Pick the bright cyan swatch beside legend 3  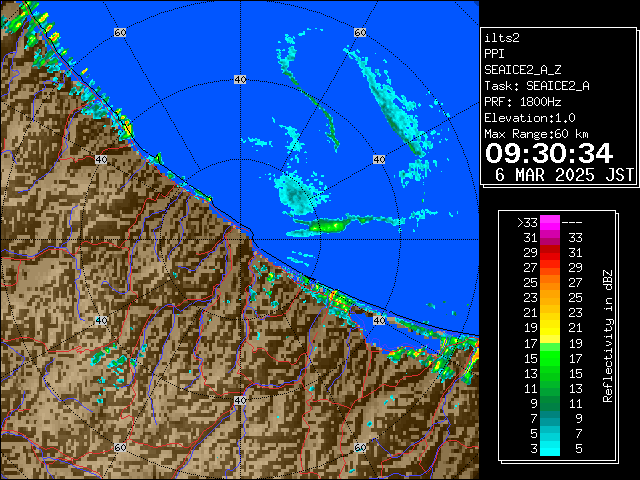tap(550, 448)
